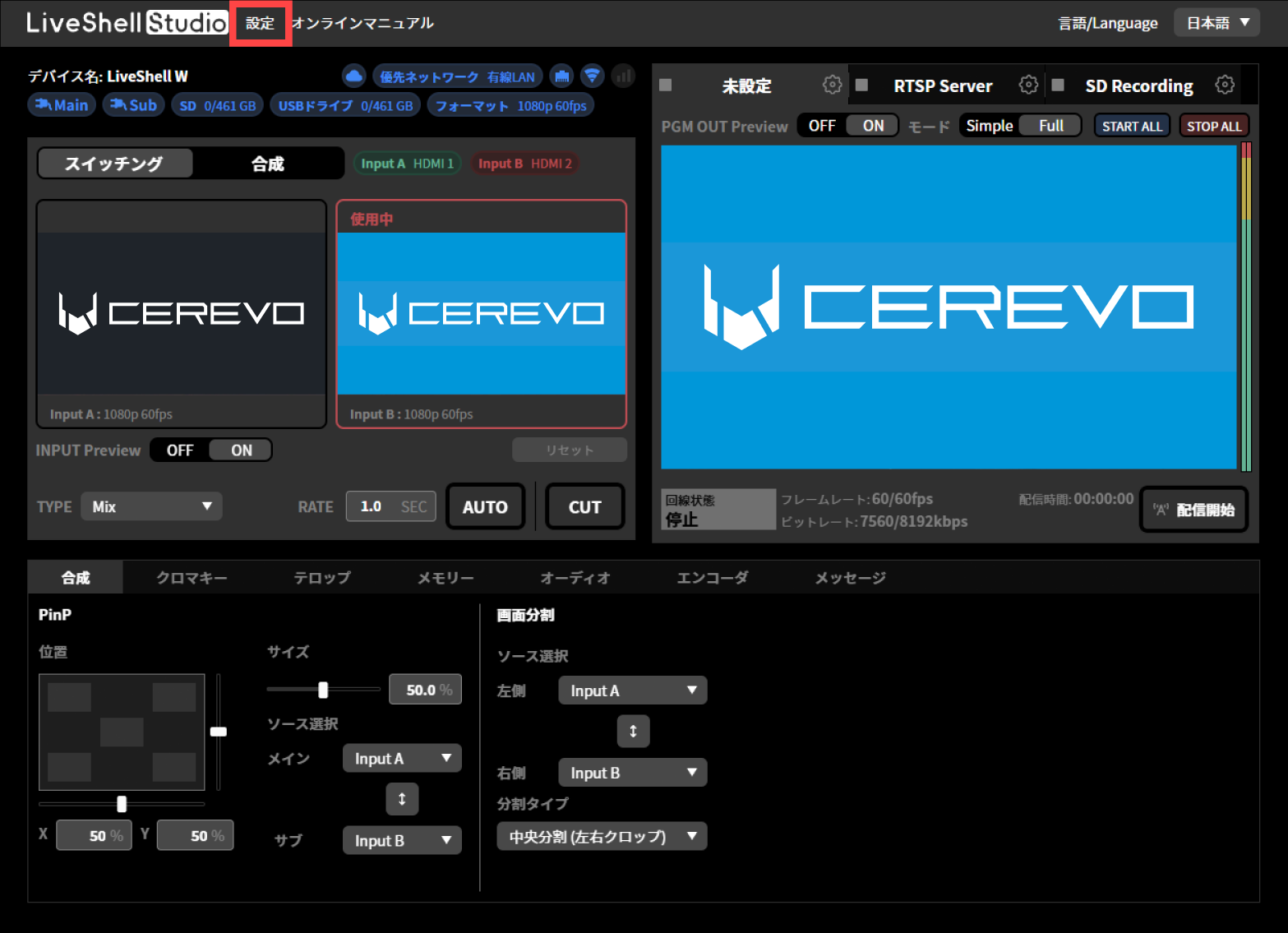The image size is (1288, 933).
Task: Click the START ALL button
Action: [1132, 125]
